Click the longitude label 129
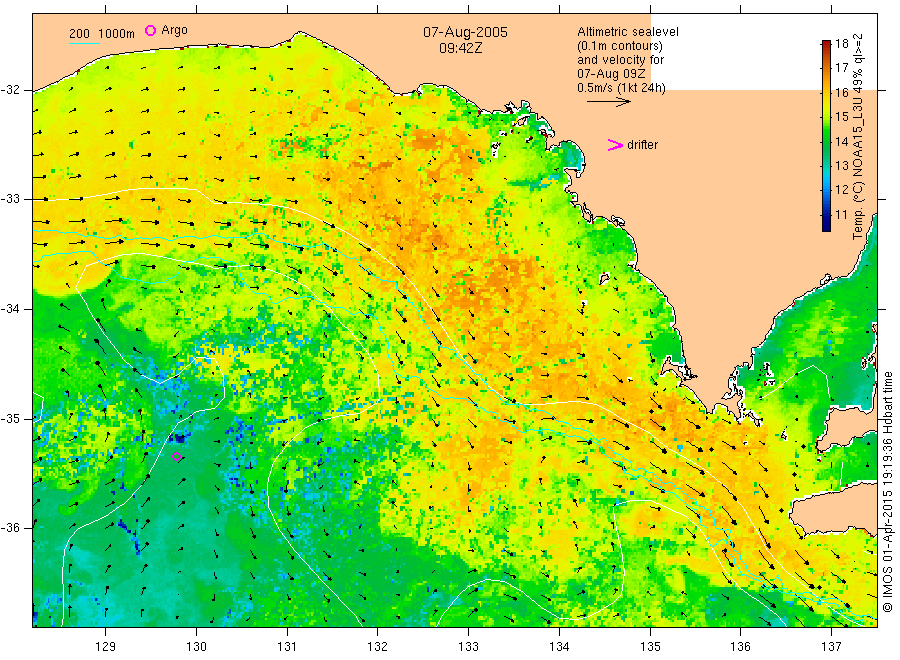 pyautogui.click(x=106, y=647)
